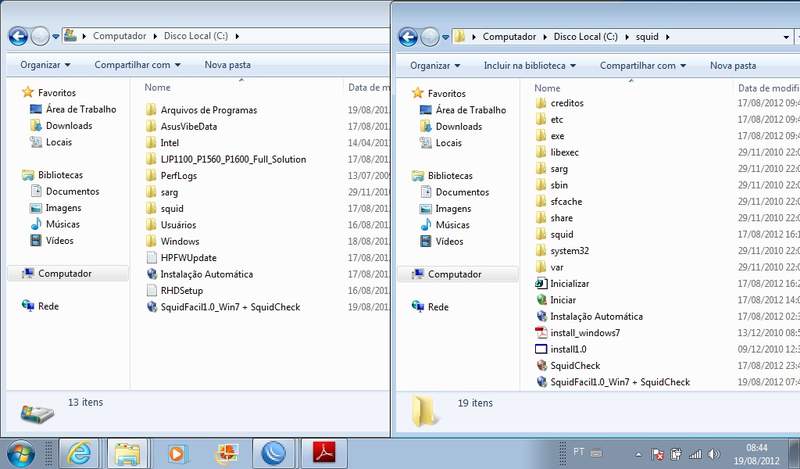Open Organizar dropdown in Disco Local window

[45, 65]
